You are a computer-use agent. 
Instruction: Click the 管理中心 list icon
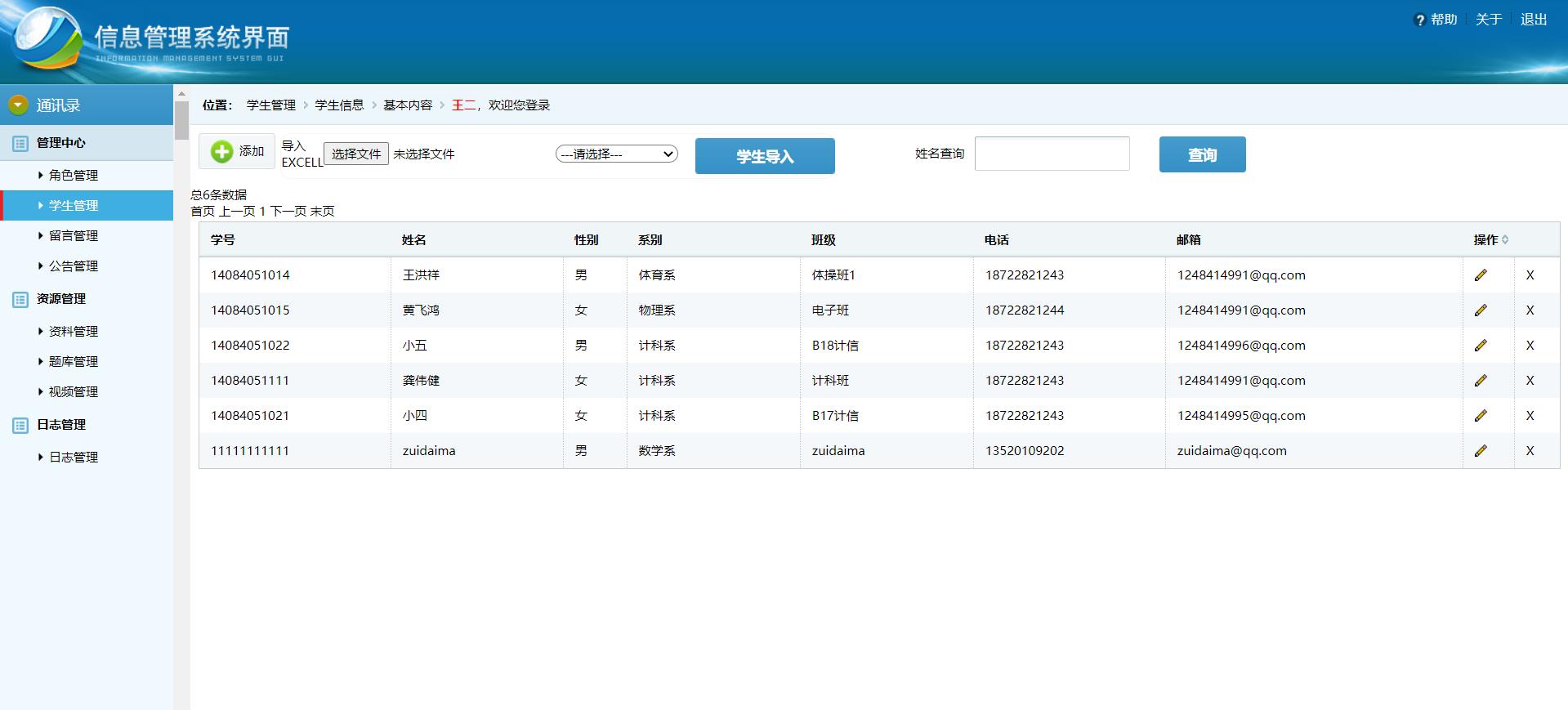pos(20,144)
